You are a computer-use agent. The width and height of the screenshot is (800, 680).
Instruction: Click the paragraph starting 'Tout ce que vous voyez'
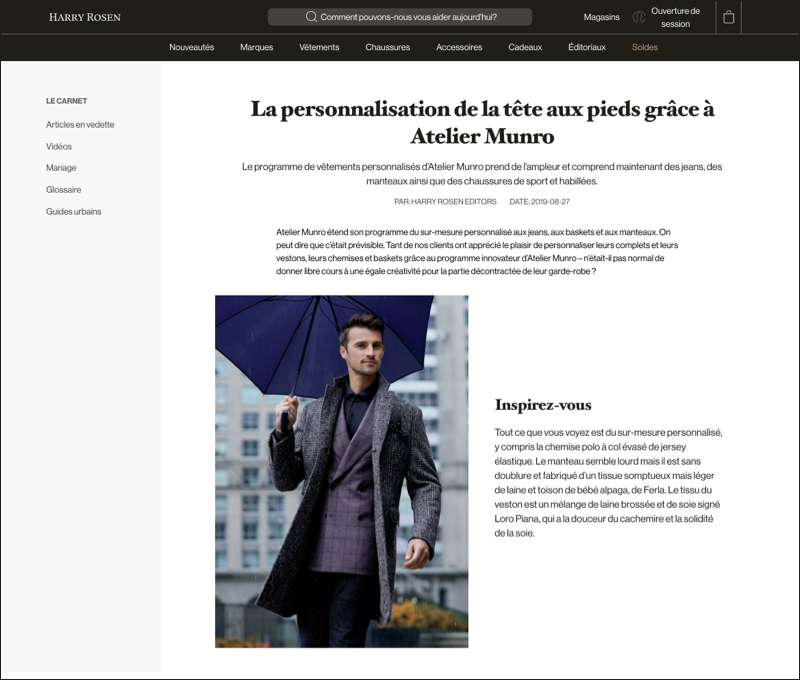point(608,483)
